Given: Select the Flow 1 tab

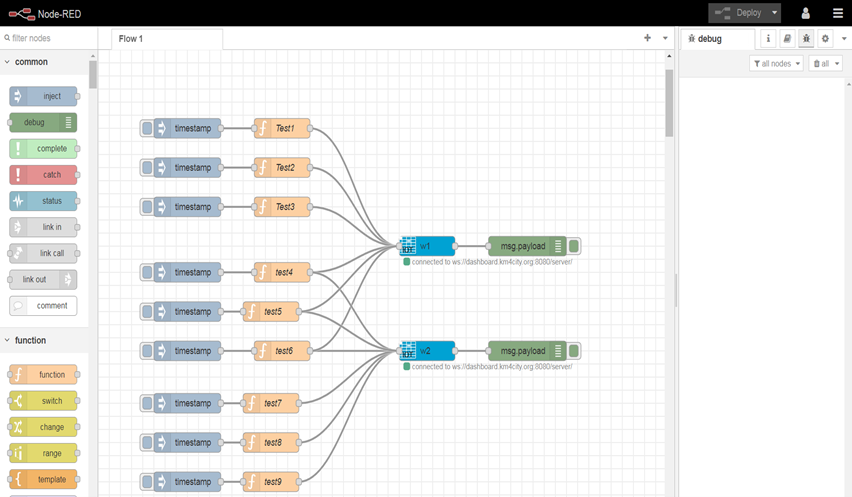Looking at the screenshot, I should 130,39.
